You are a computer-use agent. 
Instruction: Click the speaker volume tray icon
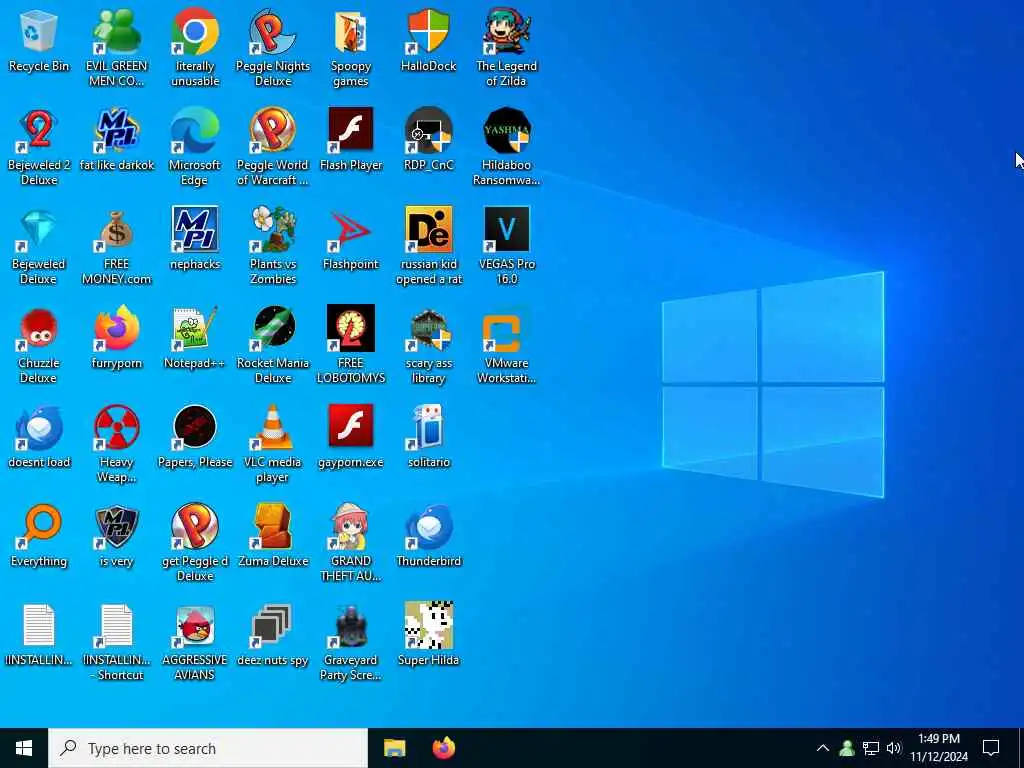(894, 748)
